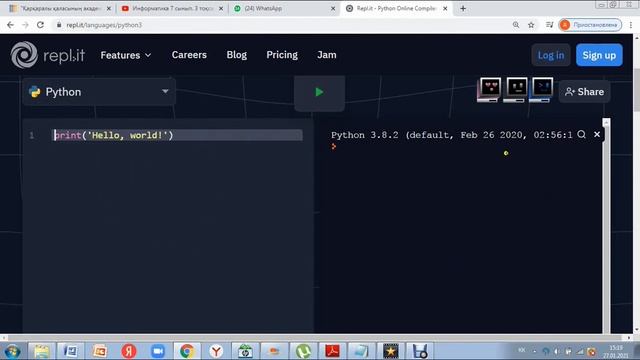Clear the console with the X icon
The height and width of the screenshot is (360, 640).
tap(597, 134)
